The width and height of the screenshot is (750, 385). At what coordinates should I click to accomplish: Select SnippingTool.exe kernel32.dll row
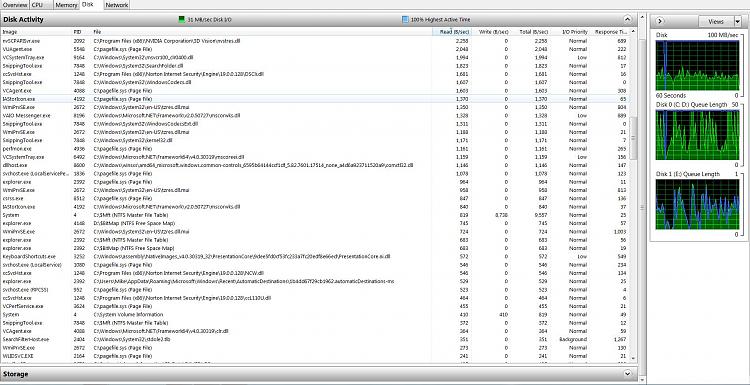click(315, 140)
